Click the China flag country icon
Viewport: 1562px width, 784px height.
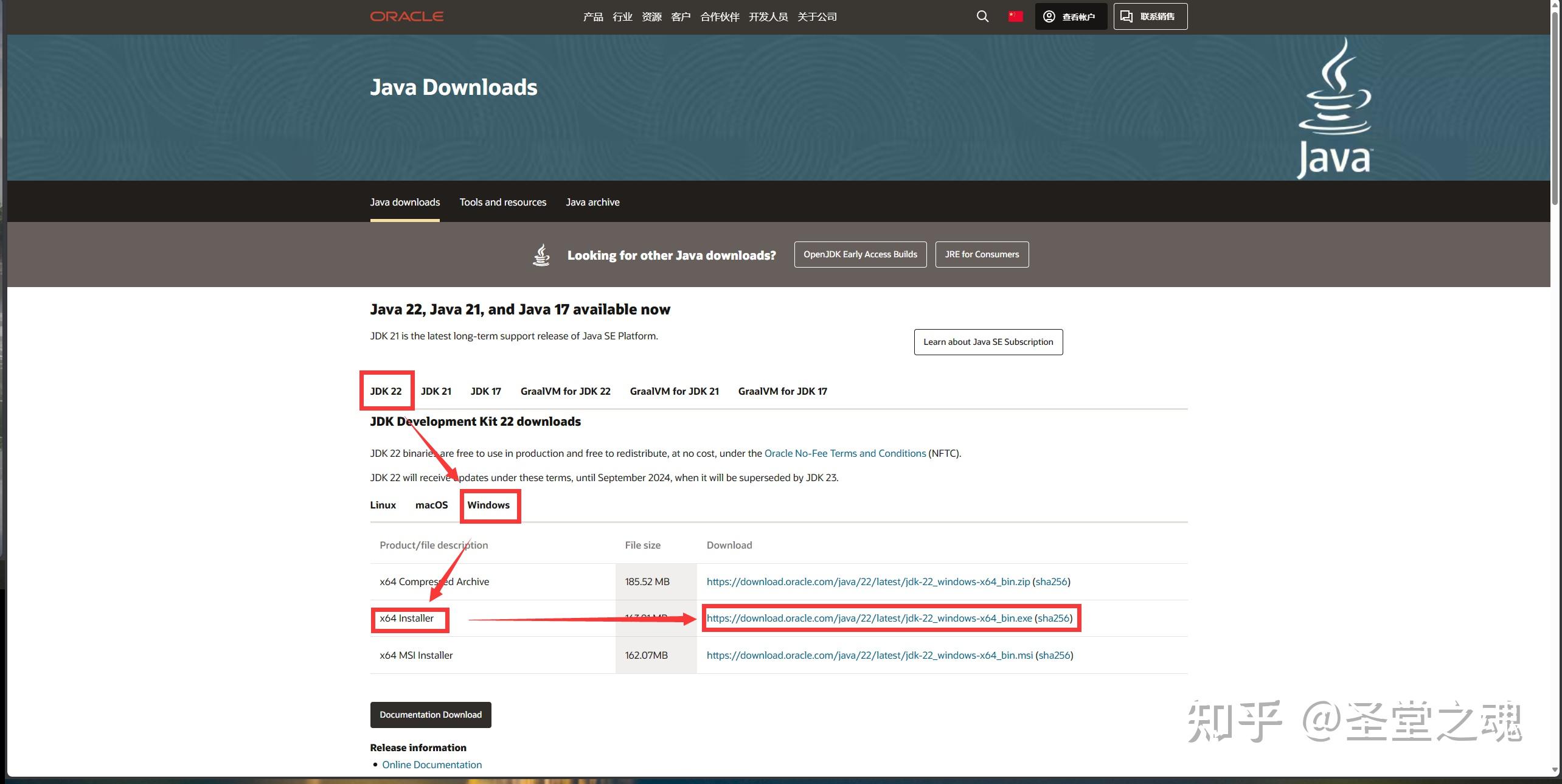(1015, 16)
